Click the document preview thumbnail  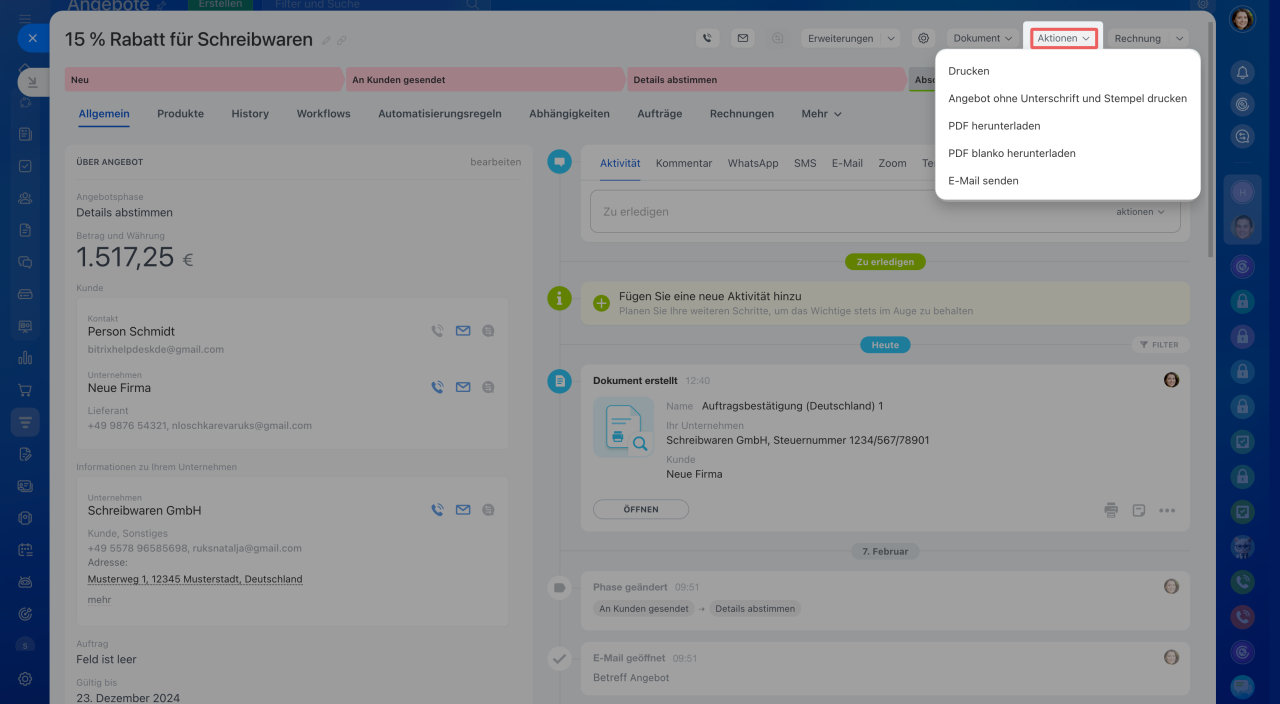click(623, 427)
